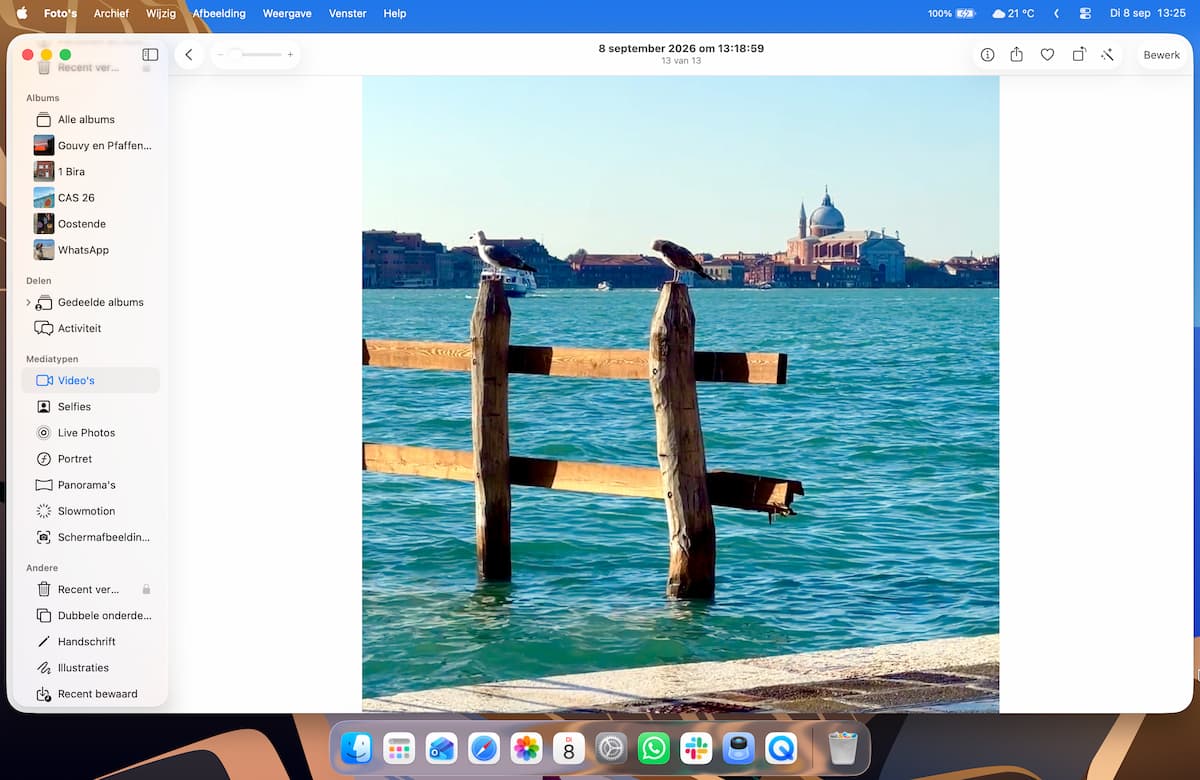The image size is (1200, 780).
Task: Open WhatsApp from the Dock
Action: [654, 748]
